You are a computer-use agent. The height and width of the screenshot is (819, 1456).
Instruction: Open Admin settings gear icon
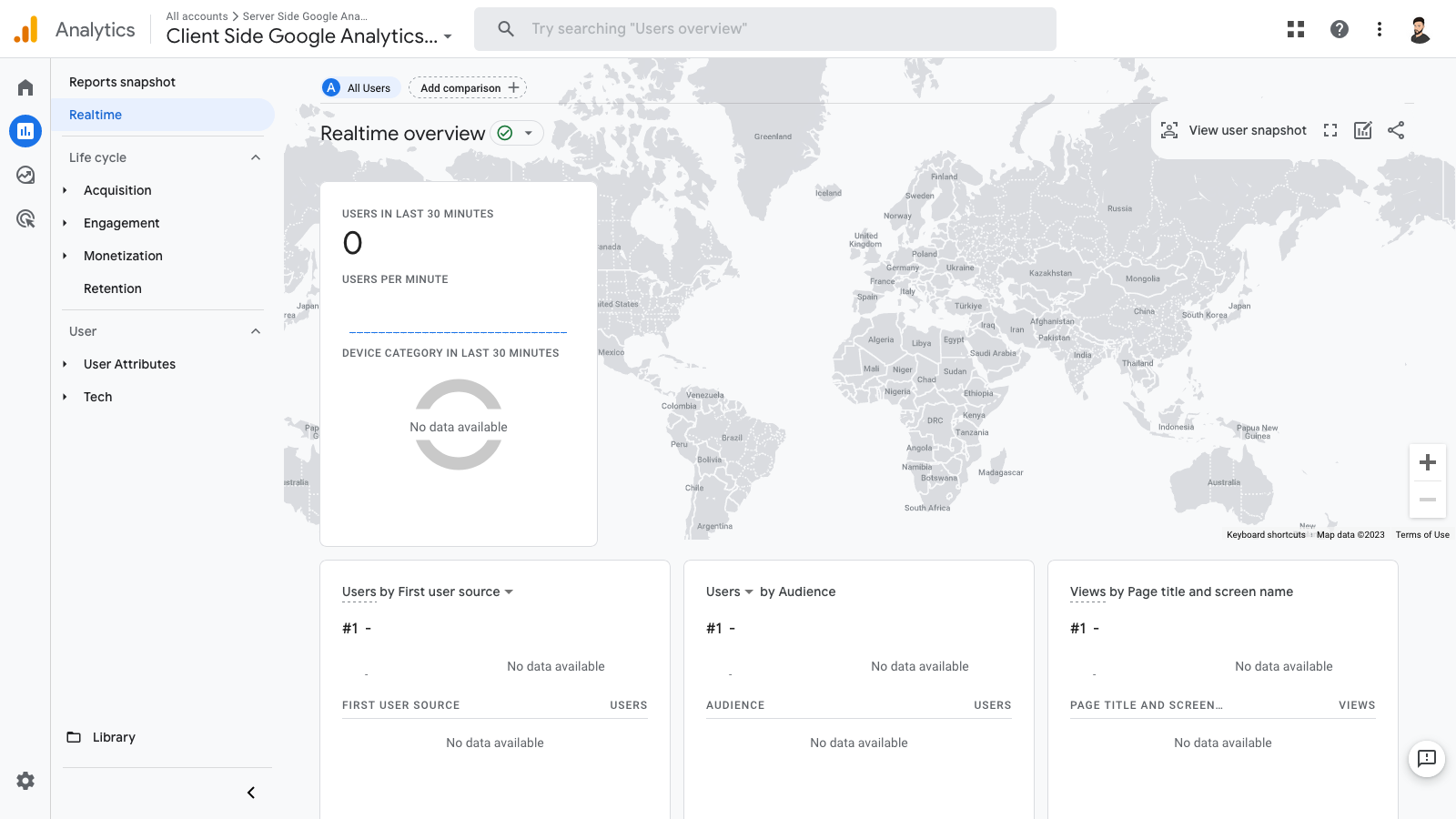point(25,781)
